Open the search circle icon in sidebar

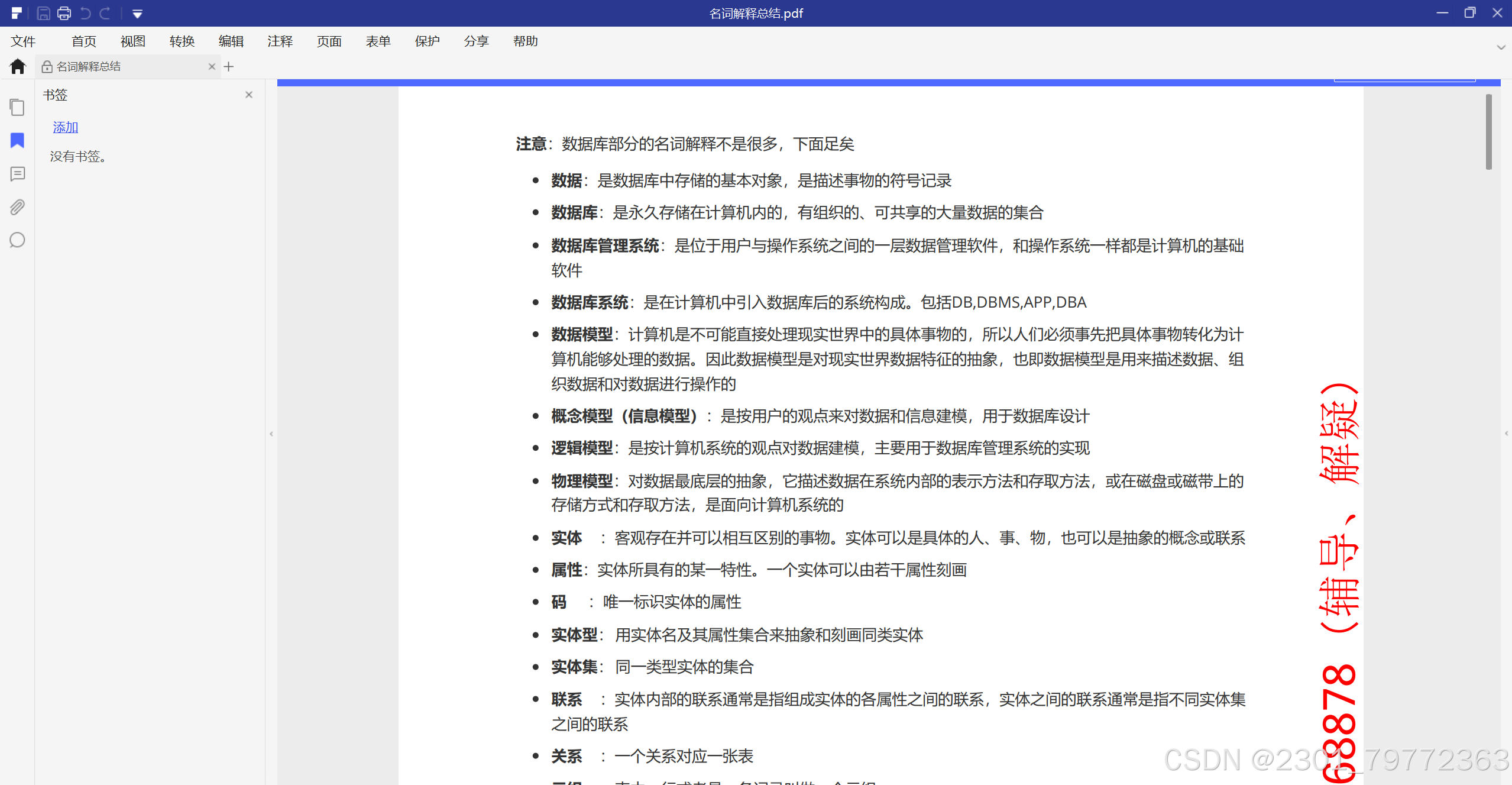click(17, 240)
